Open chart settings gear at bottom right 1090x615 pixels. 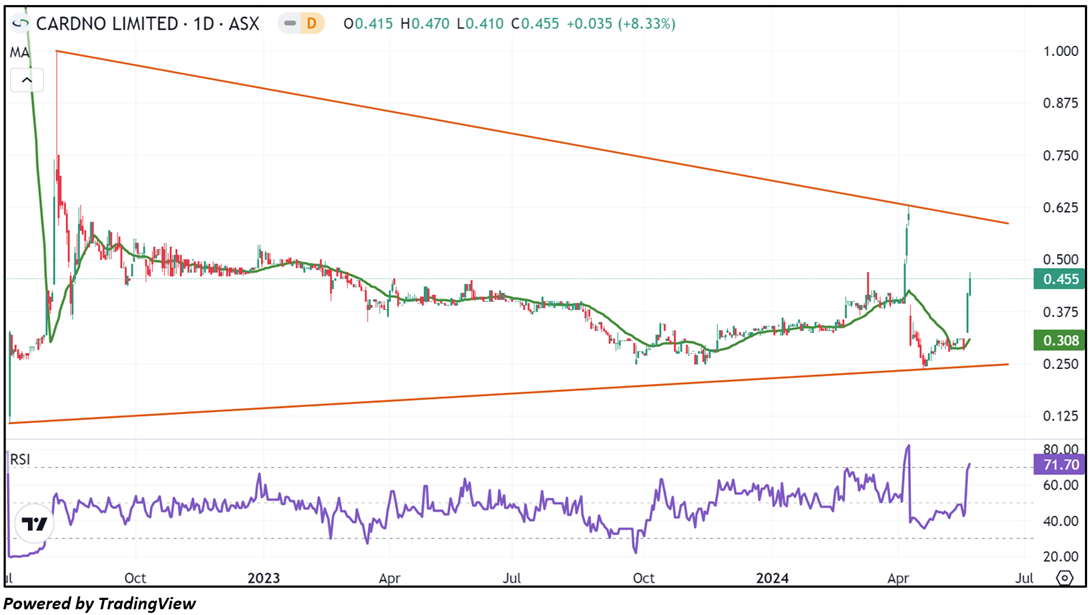[1064, 577]
